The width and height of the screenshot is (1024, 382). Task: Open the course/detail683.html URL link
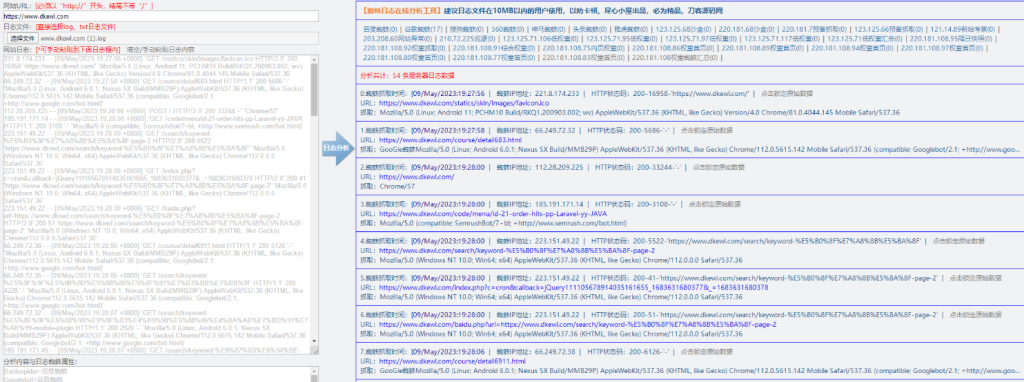click(450, 140)
